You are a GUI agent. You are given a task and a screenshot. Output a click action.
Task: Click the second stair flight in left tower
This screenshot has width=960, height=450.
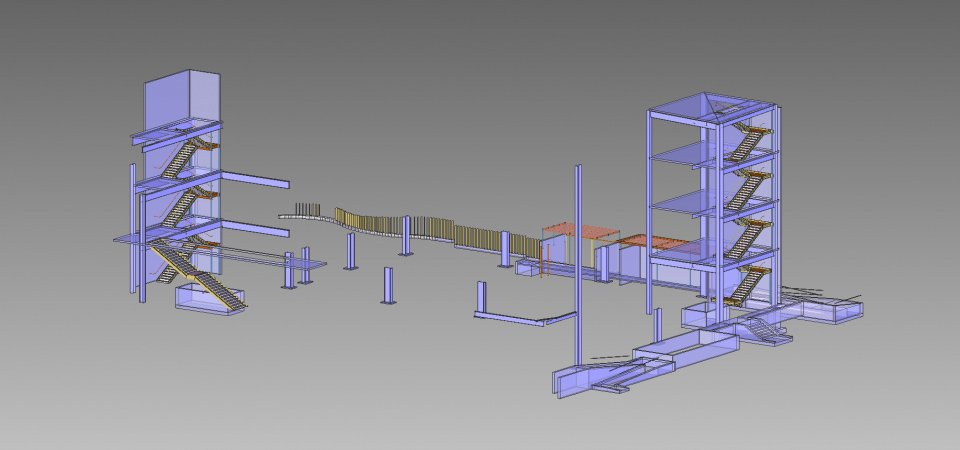click(180, 205)
